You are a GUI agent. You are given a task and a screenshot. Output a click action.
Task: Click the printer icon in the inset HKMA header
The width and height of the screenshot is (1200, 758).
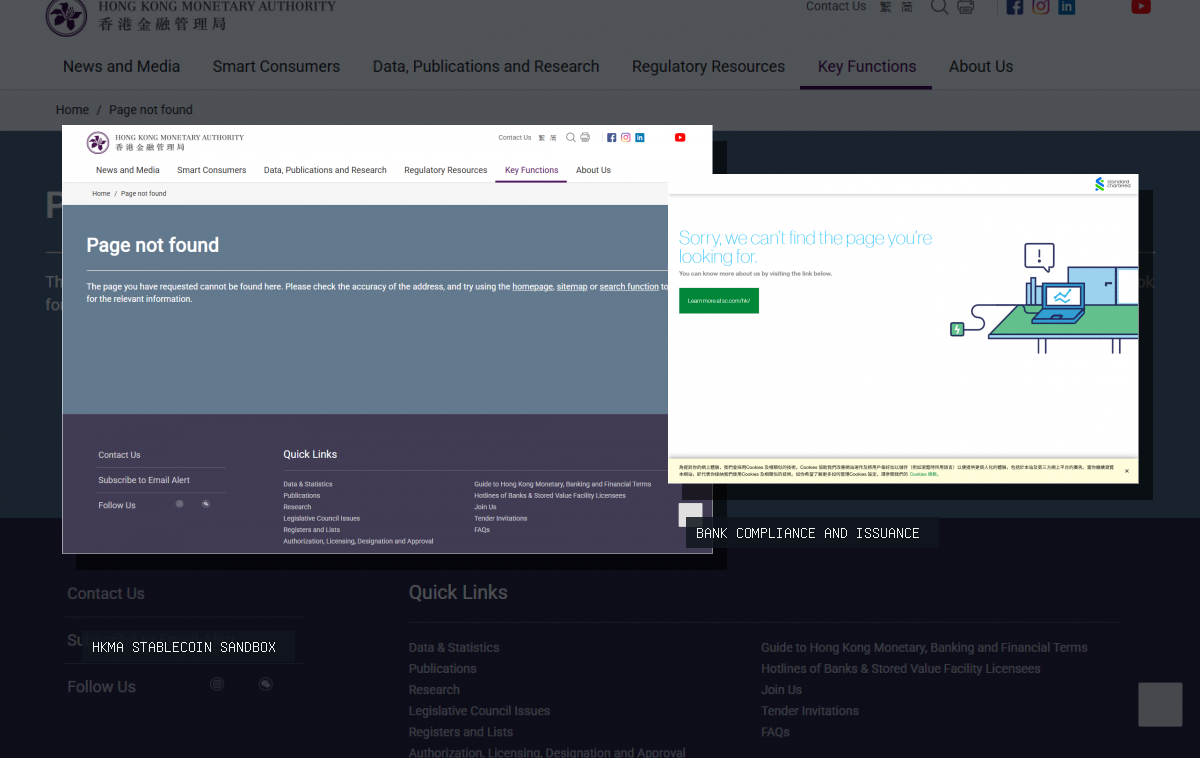coord(585,138)
